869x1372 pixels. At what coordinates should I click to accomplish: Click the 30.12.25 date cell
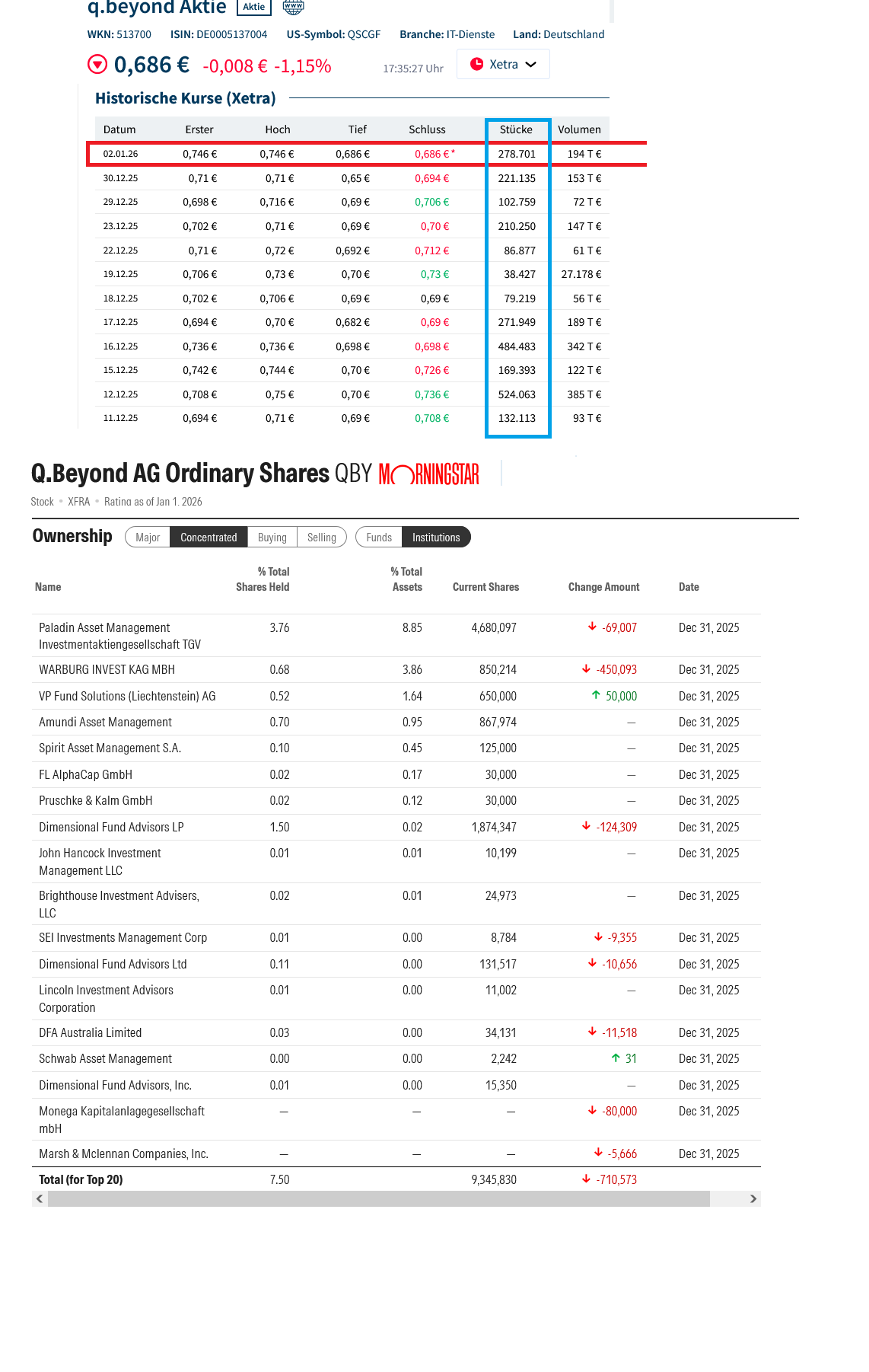(120, 178)
